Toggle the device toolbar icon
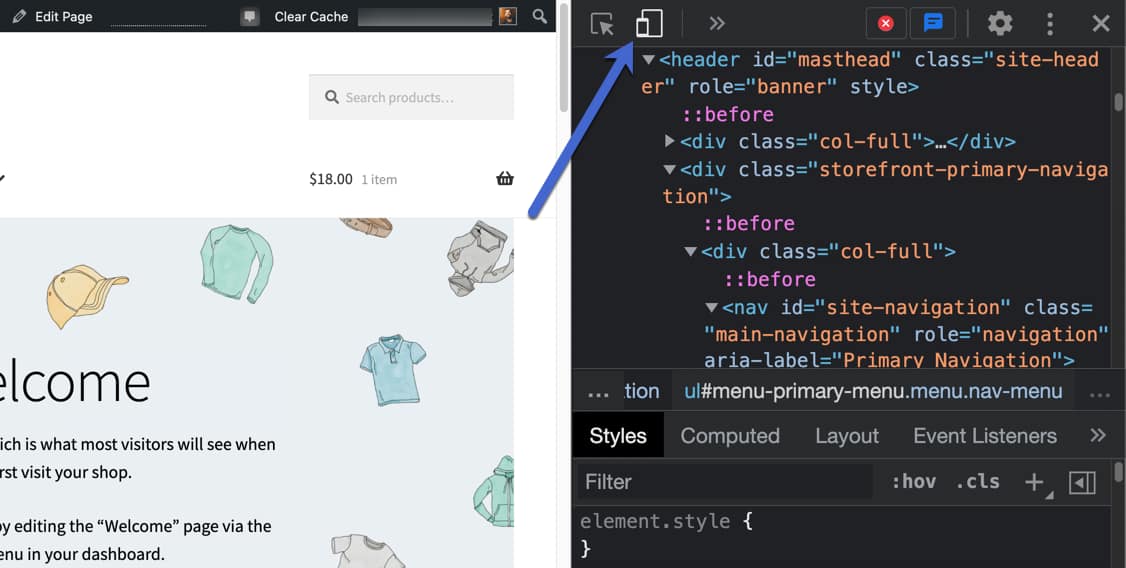The image size is (1126, 568). pos(649,24)
